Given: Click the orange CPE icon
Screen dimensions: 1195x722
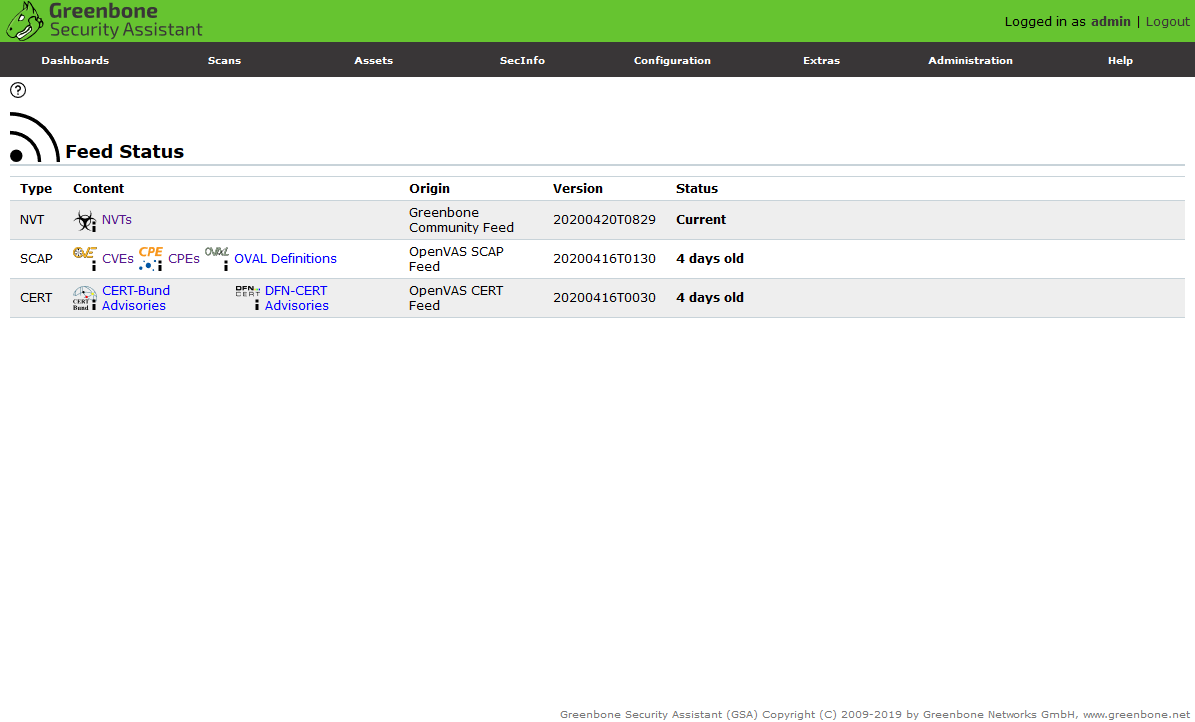Looking at the screenshot, I should click(x=151, y=258).
